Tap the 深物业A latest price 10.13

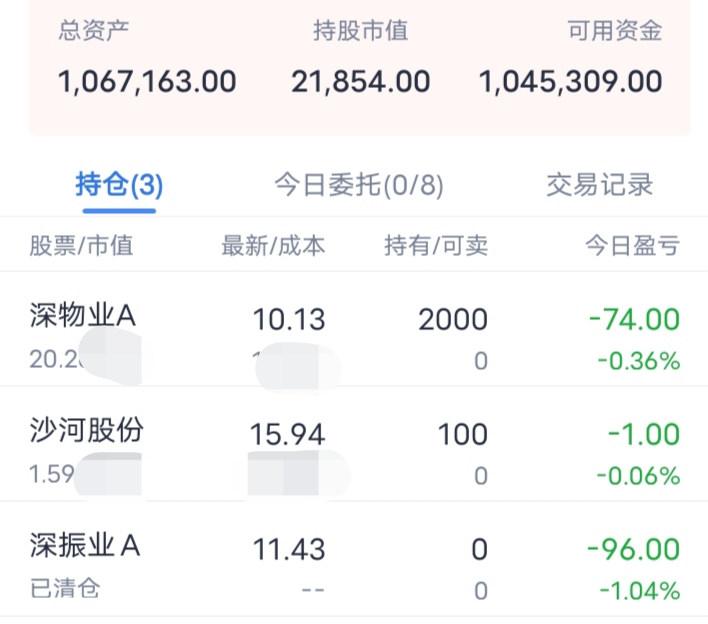pos(289,320)
